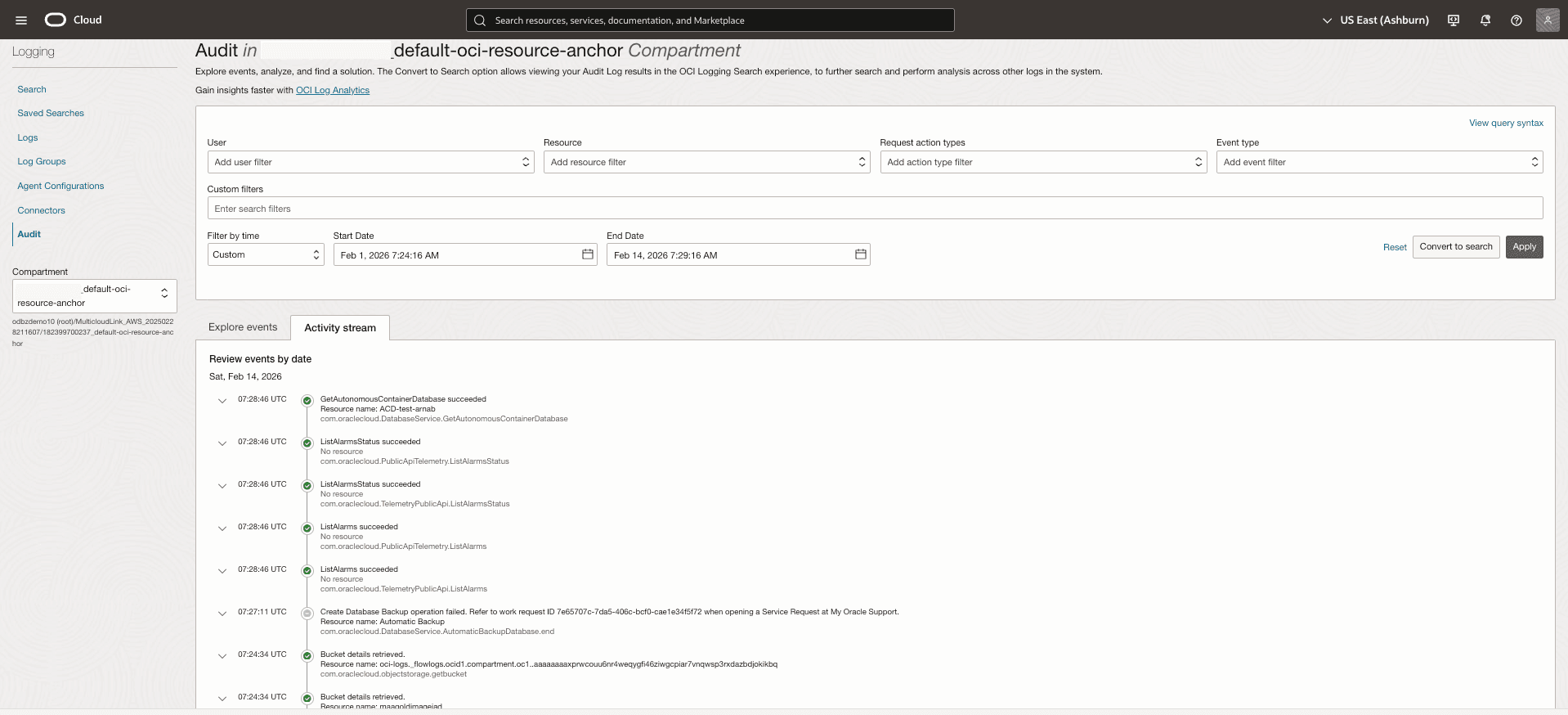
Task: Expand the GetAutonomousContainerDatabase event row
Action: (222, 401)
